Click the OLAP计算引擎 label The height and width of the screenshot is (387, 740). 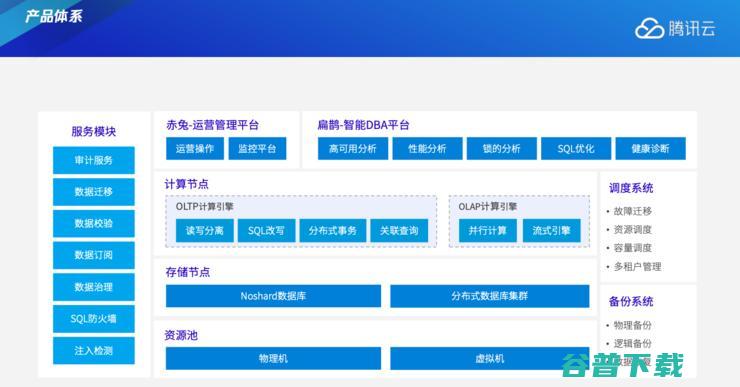tap(488, 206)
